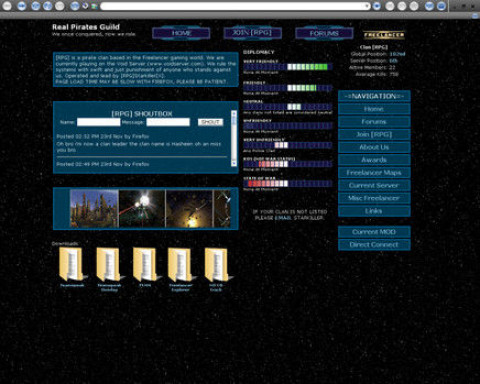Open the address bar history dropdown arrow

pos(367,6)
